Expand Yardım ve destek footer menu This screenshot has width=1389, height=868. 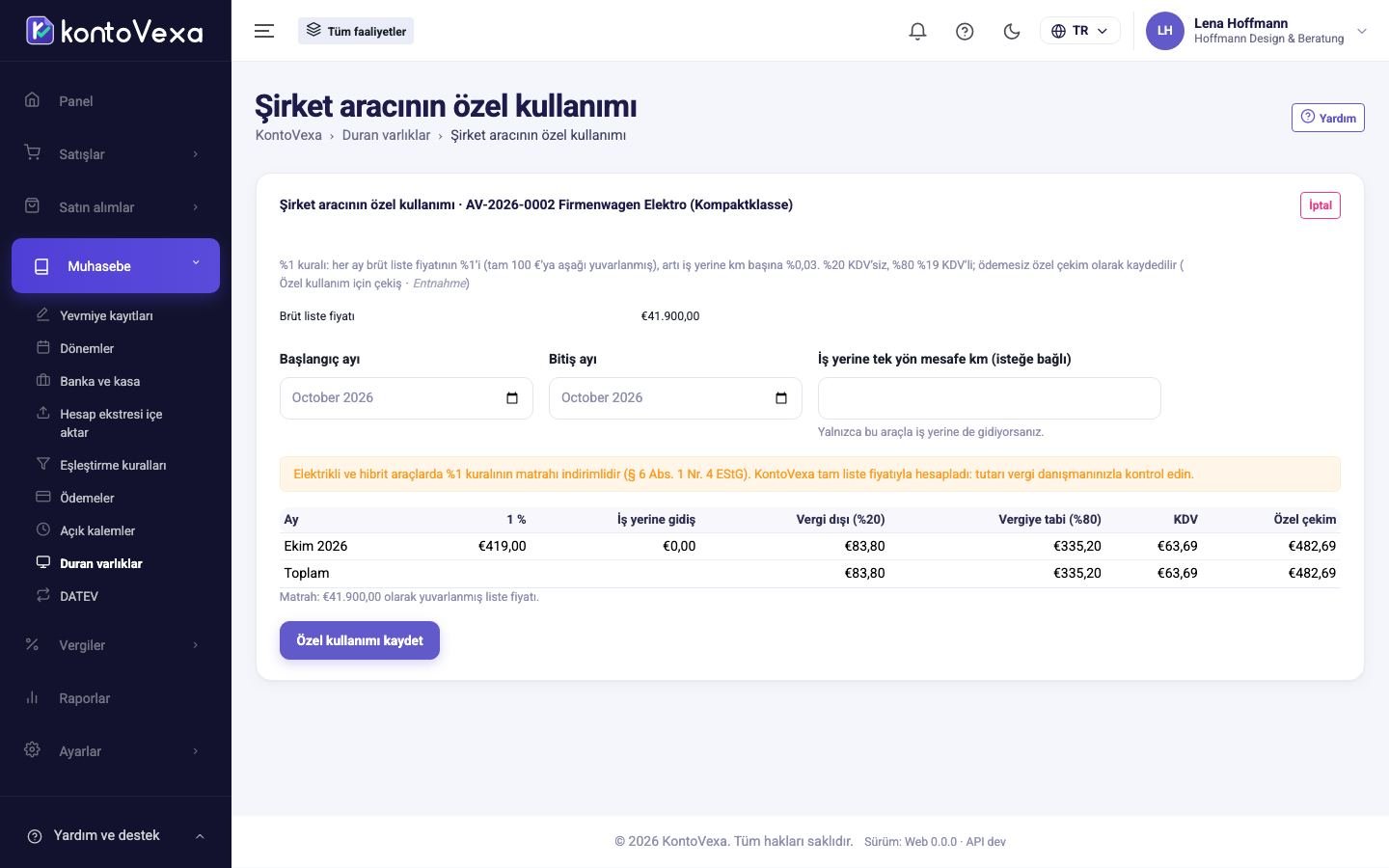[x=116, y=835]
